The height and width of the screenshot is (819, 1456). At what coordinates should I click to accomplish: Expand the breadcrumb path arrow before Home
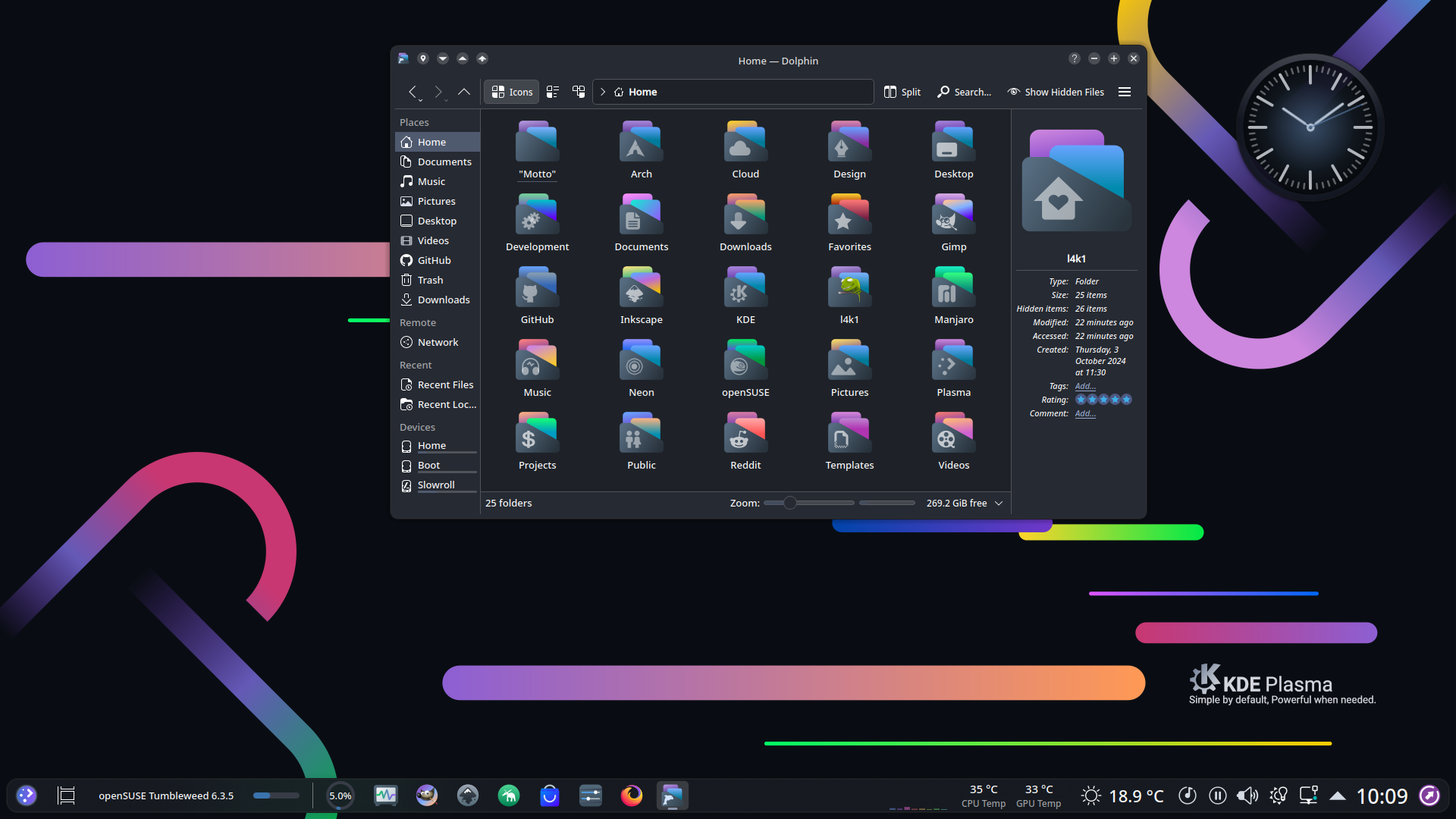(x=603, y=92)
